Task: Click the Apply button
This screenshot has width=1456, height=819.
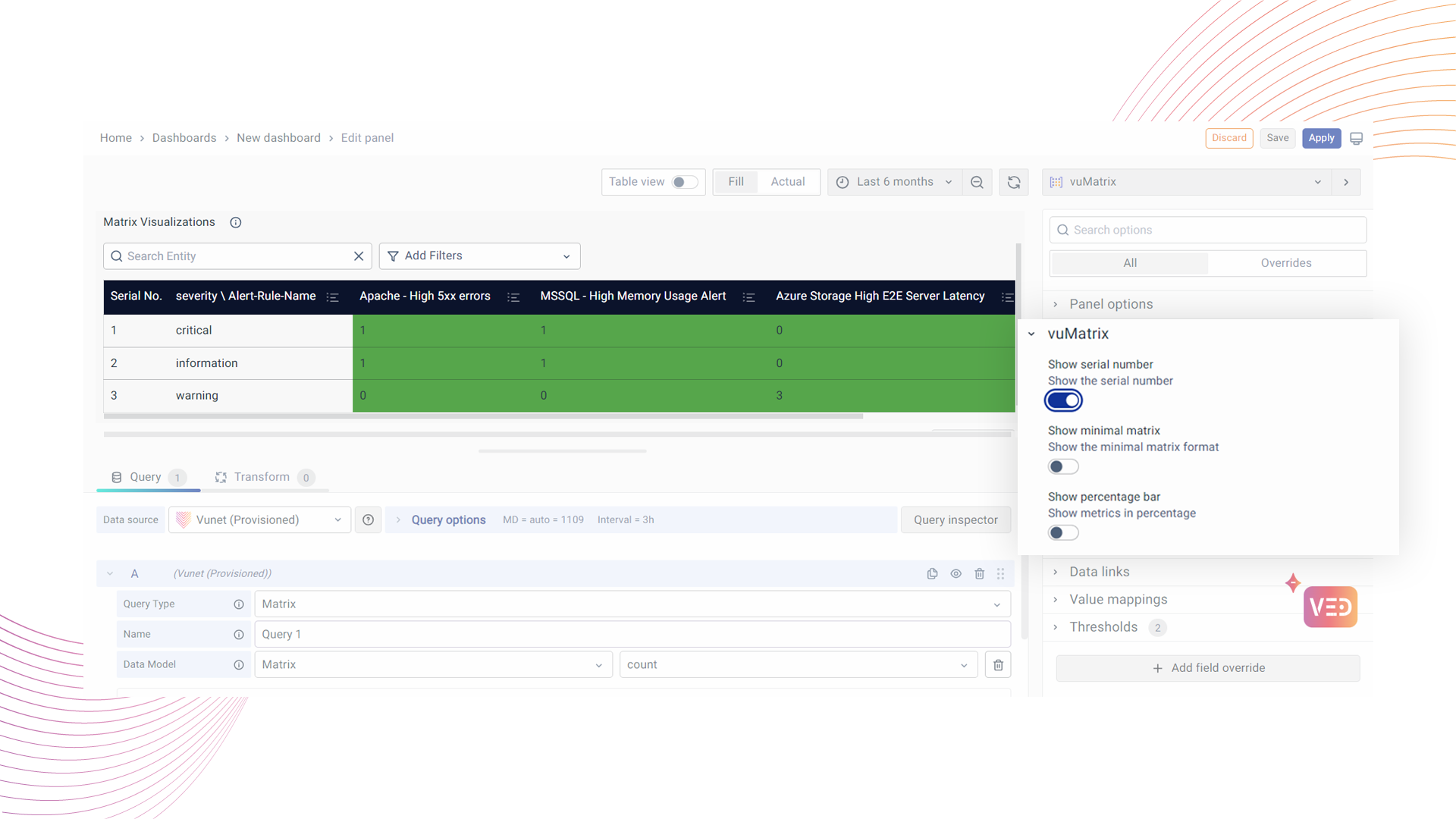Action: click(x=1321, y=138)
